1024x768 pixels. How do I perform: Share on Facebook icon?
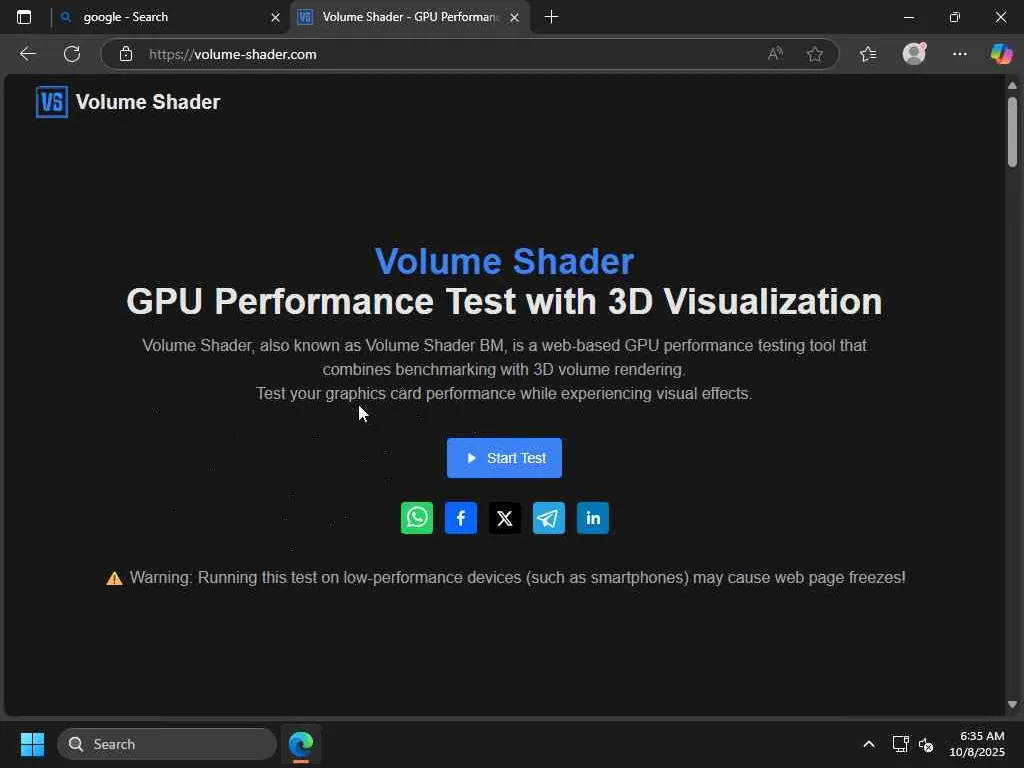461,518
